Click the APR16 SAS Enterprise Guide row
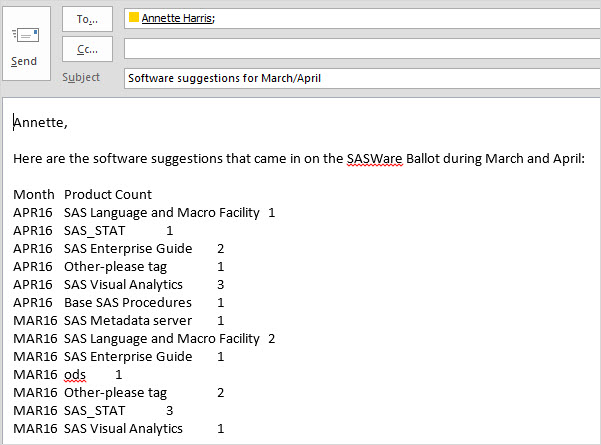This screenshot has height=445, width=601. point(120,248)
